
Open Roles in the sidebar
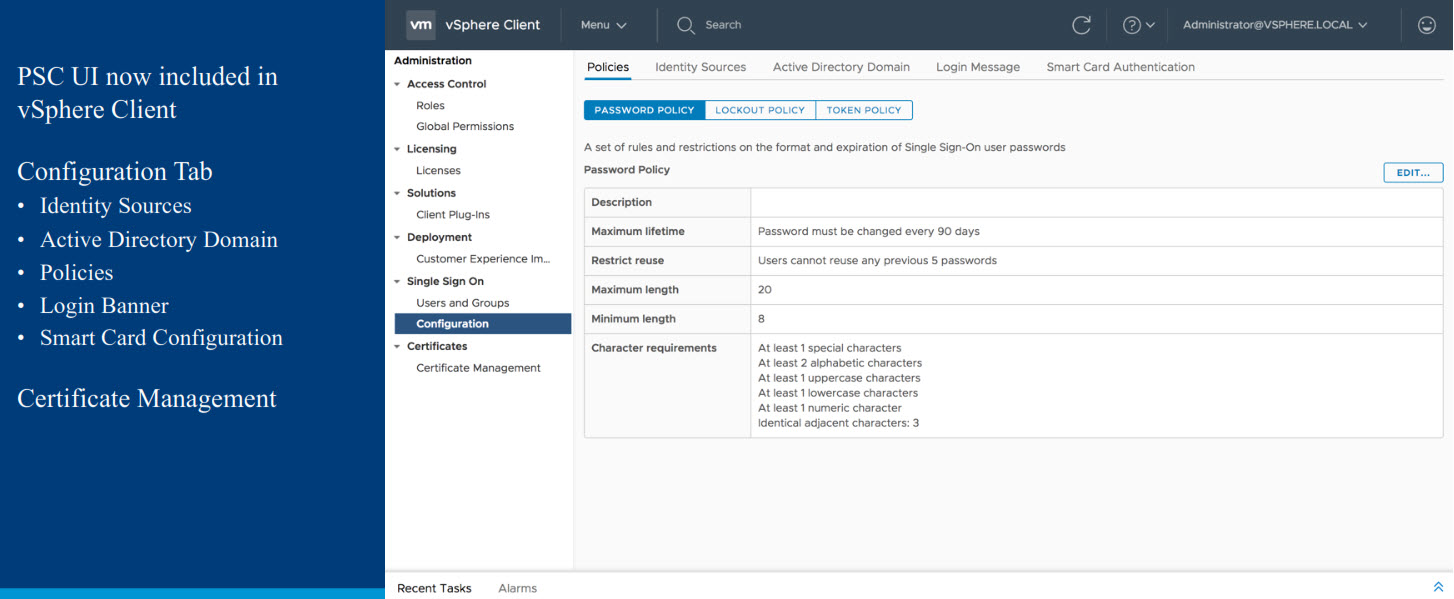point(430,105)
